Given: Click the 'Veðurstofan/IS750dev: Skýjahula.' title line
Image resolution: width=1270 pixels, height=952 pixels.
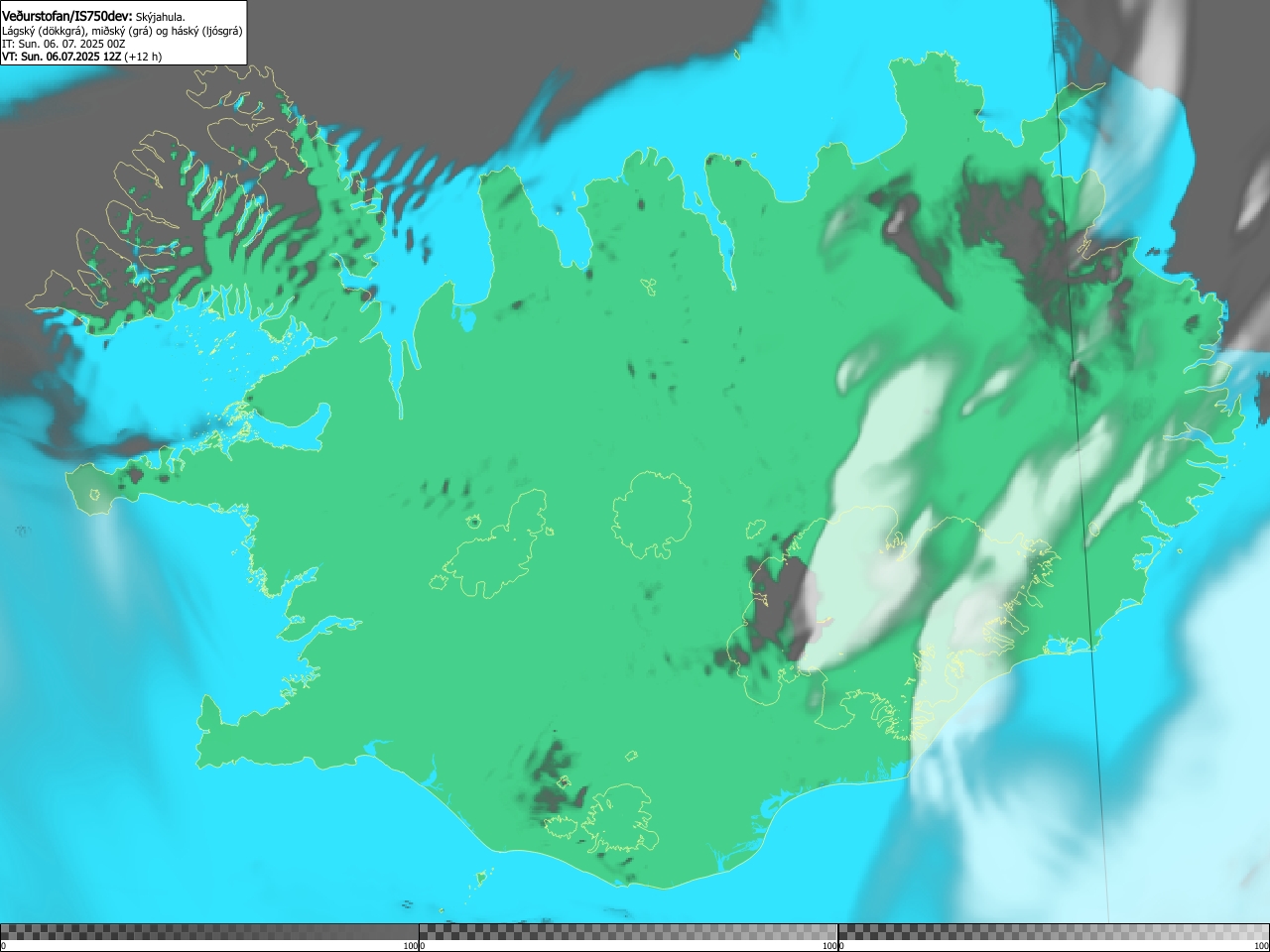Looking at the screenshot, I should click(x=93, y=16).
